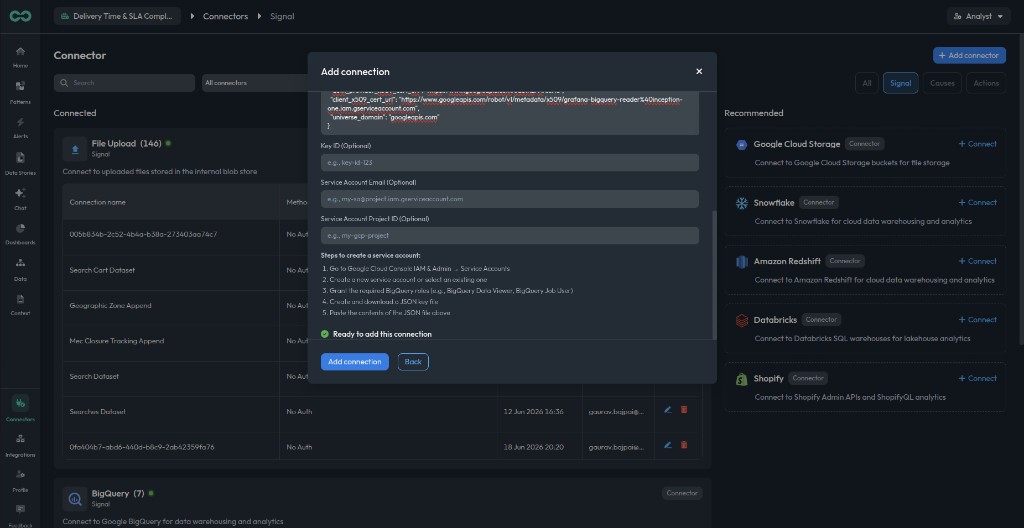This screenshot has width=1024, height=528.
Task: Click inside the JSON credentials text area
Action: pyautogui.click(x=509, y=113)
